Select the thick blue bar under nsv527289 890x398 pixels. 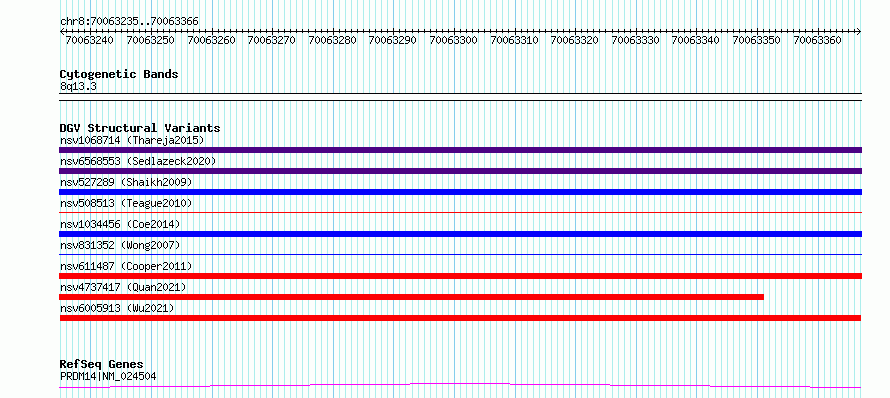460,192
